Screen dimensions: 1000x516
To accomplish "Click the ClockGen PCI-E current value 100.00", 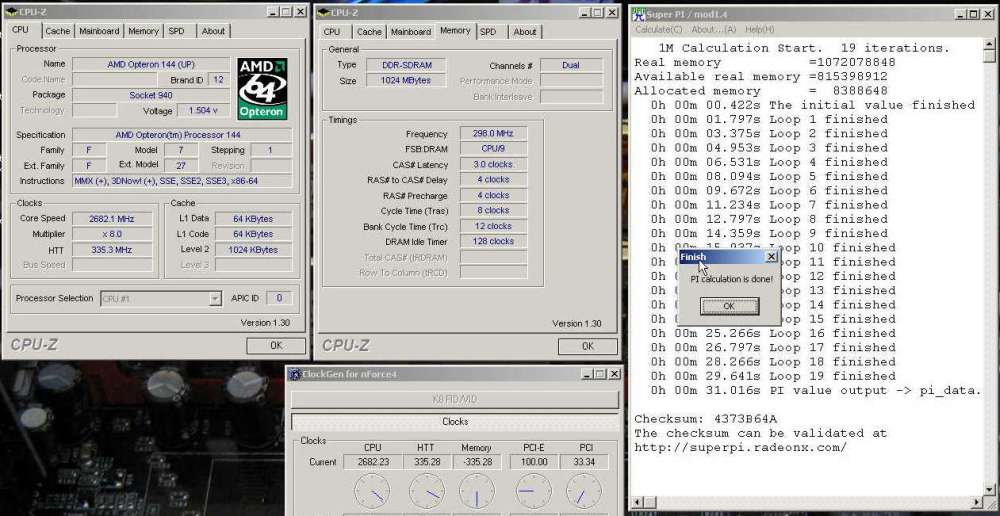I will (533, 462).
